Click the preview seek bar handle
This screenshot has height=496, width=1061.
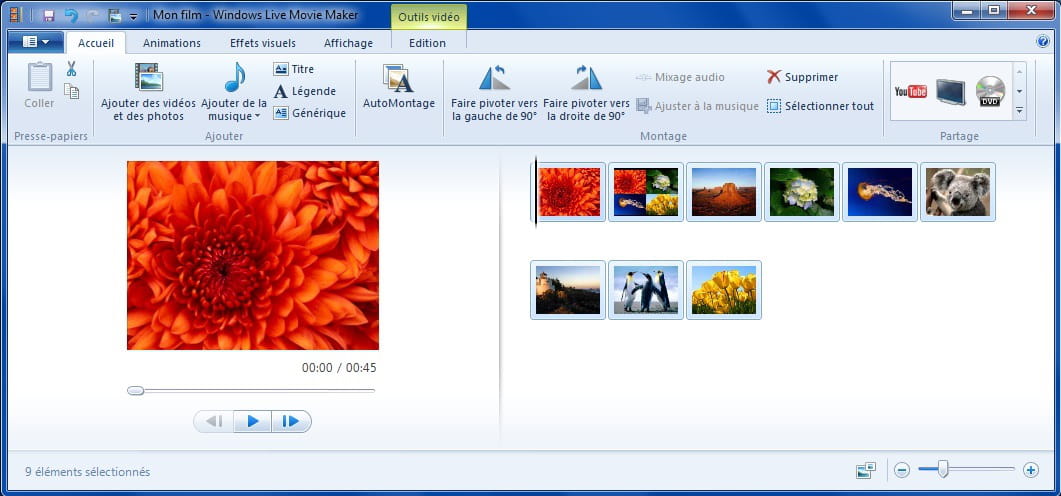135,390
